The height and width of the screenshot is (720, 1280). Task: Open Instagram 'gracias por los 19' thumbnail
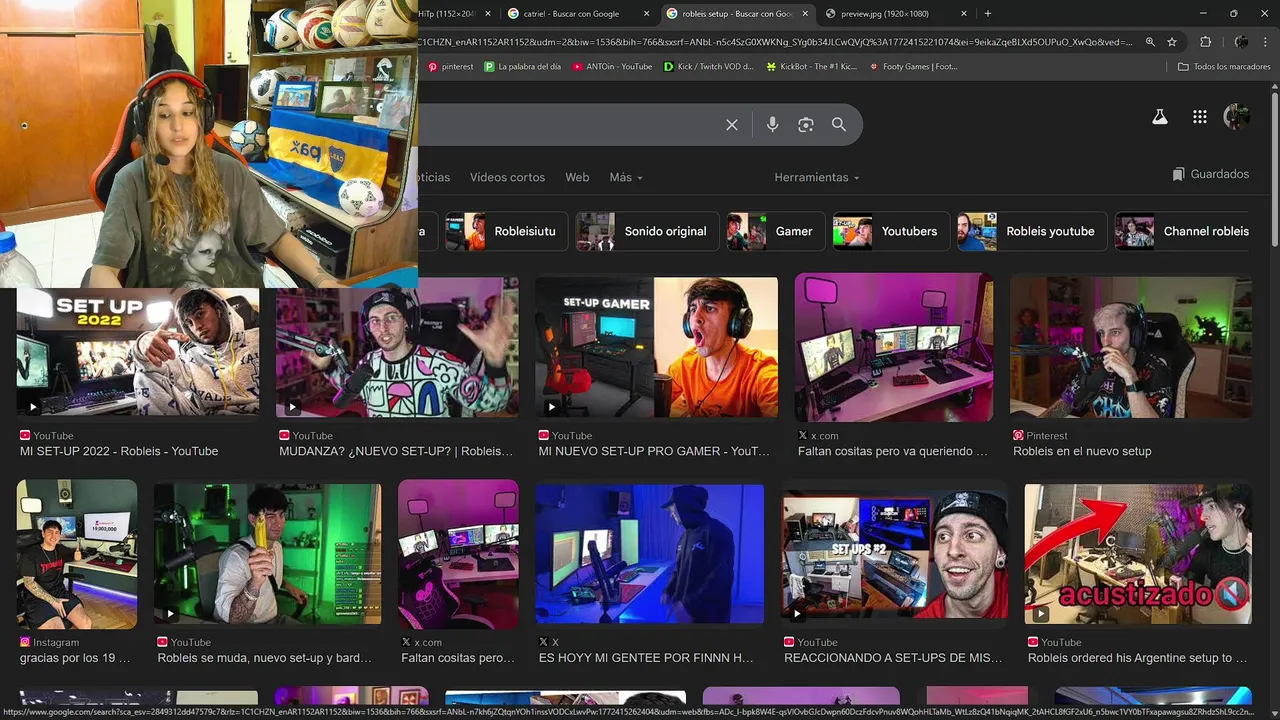click(x=76, y=554)
